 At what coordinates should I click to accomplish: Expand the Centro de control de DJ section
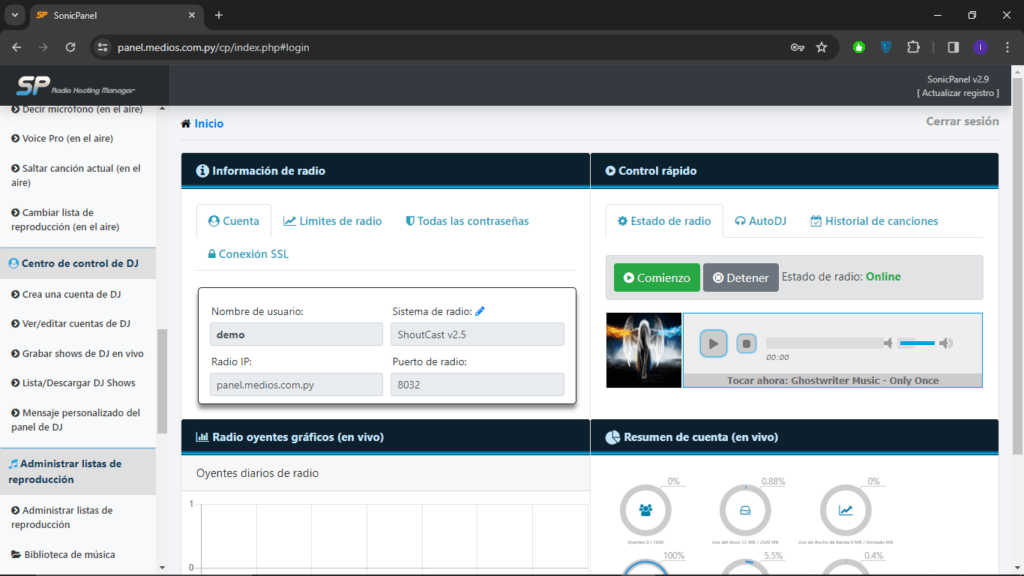pos(78,263)
